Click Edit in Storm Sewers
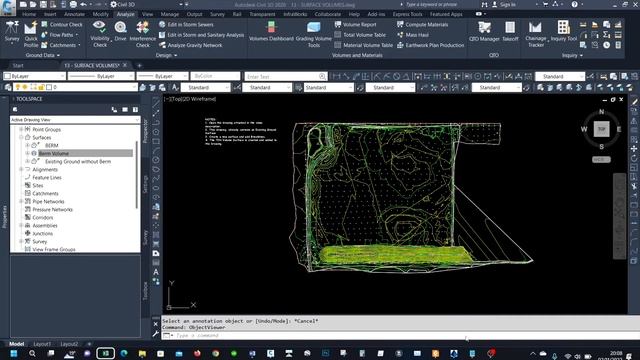640x360 pixels. (x=186, y=24)
